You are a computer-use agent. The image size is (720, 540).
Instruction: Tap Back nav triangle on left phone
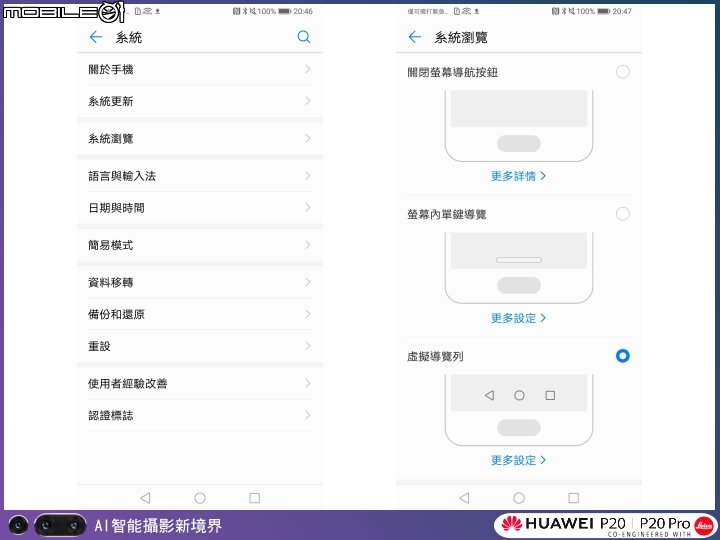(x=145, y=498)
